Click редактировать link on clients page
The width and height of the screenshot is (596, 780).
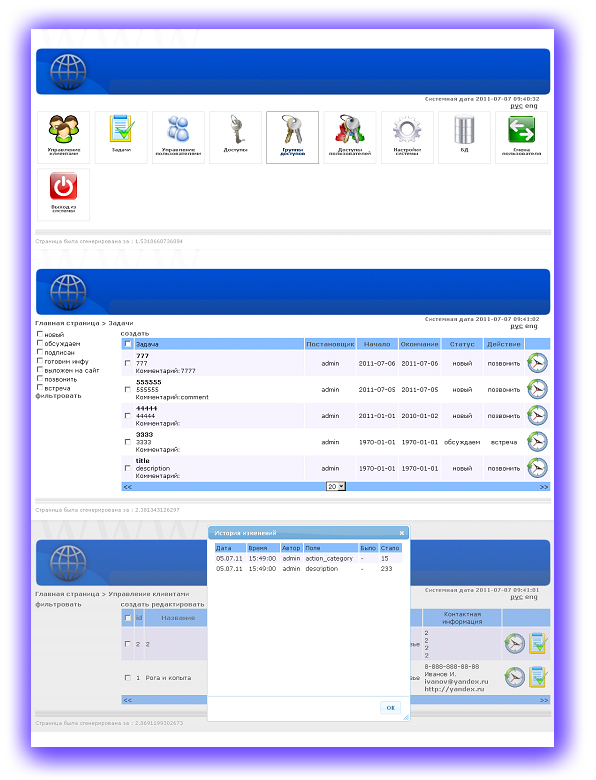click(x=178, y=604)
